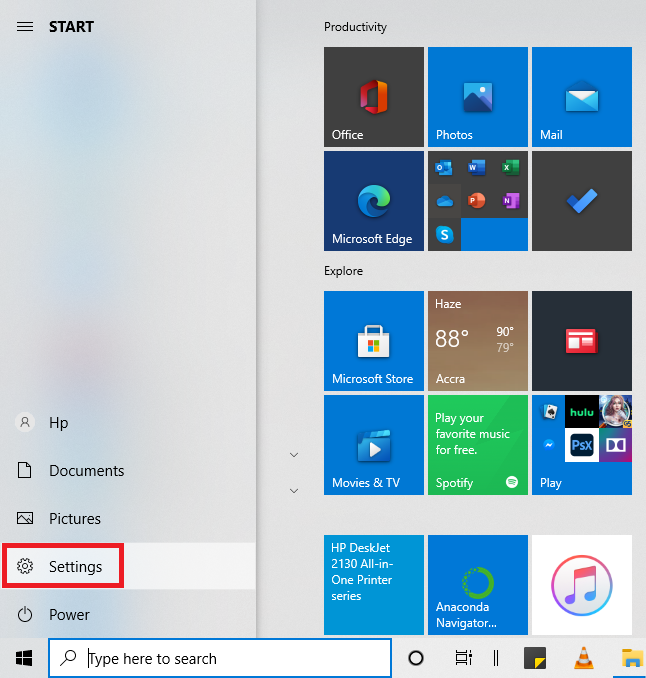646x678 pixels.
Task: Click the Windows Start button
Action: click(24, 659)
